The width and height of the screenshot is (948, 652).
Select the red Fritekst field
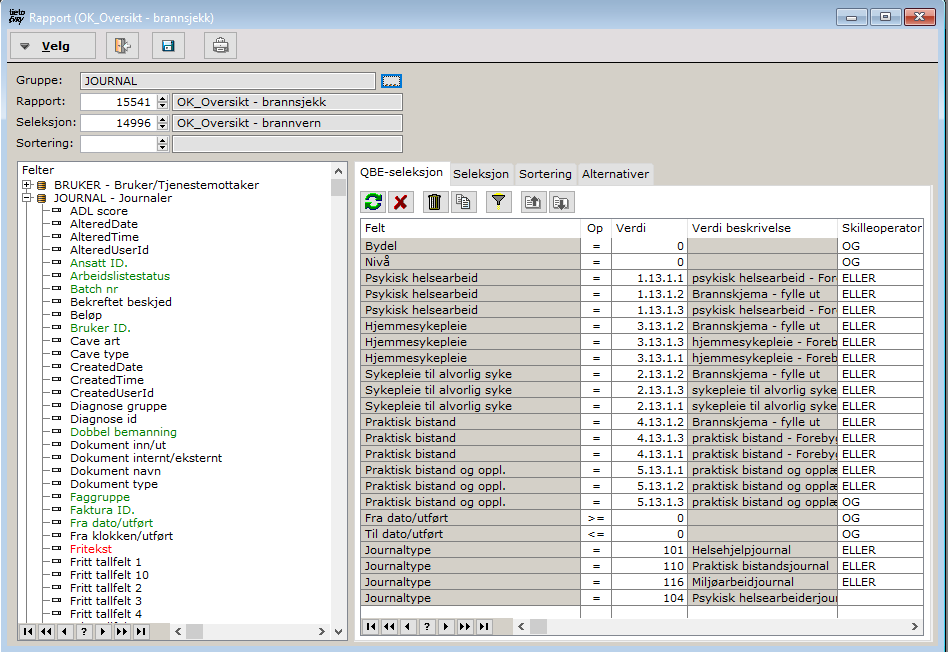91,549
